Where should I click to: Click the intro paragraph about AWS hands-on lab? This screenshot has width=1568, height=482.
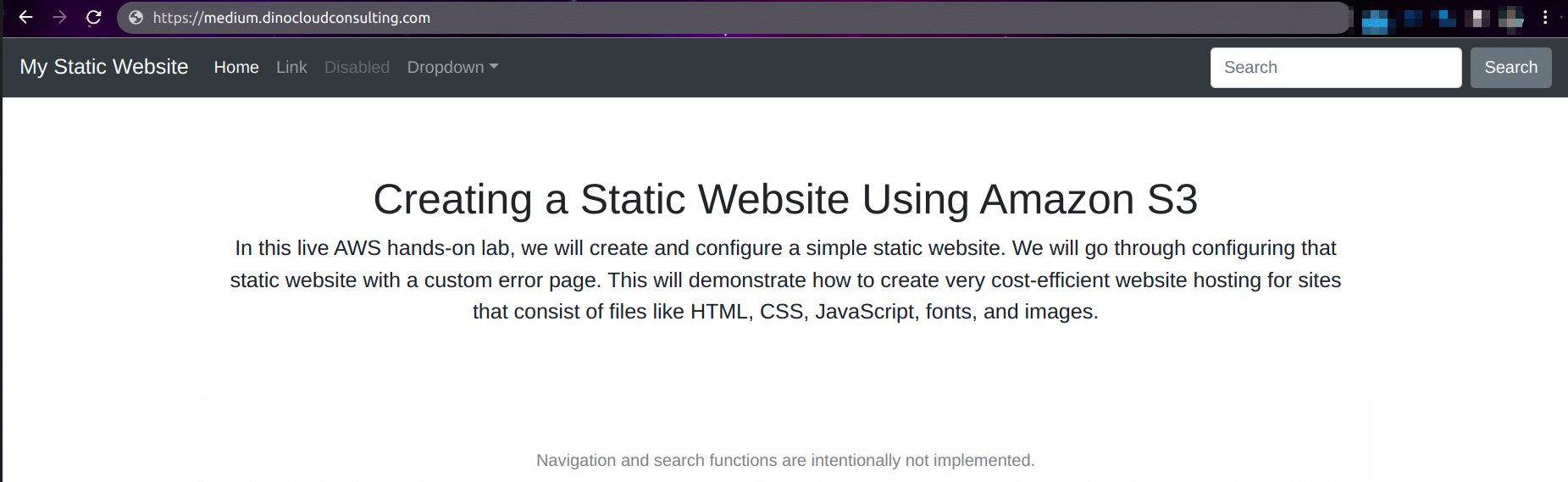(x=785, y=280)
